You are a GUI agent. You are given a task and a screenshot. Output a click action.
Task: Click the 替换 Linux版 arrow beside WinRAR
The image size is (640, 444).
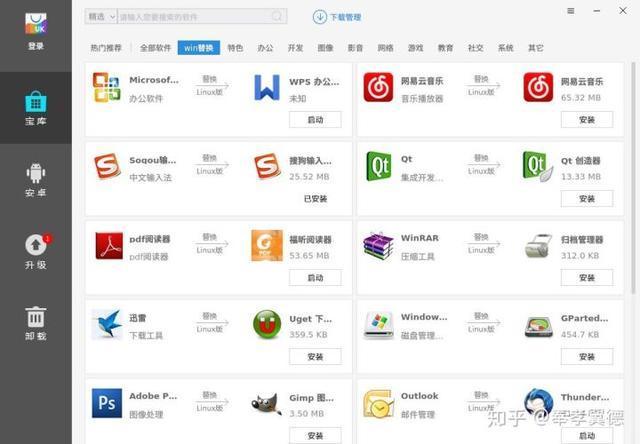484,244
